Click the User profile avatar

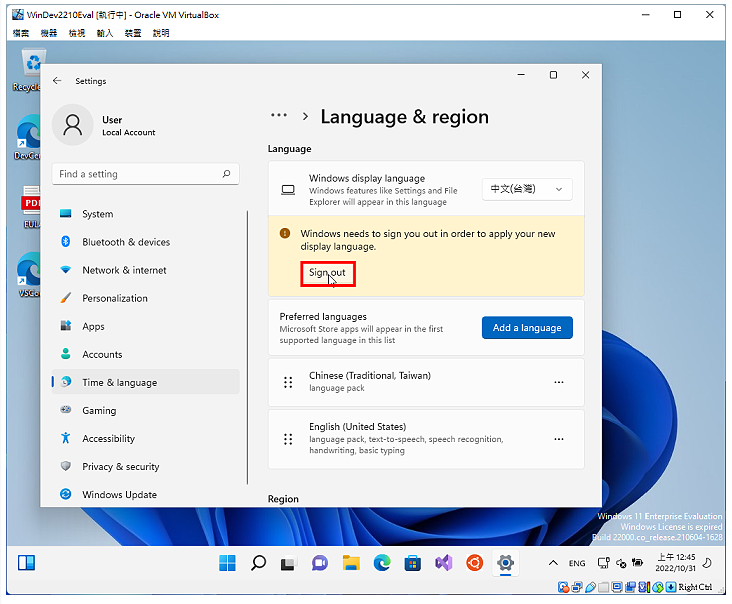tap(73, 125)
